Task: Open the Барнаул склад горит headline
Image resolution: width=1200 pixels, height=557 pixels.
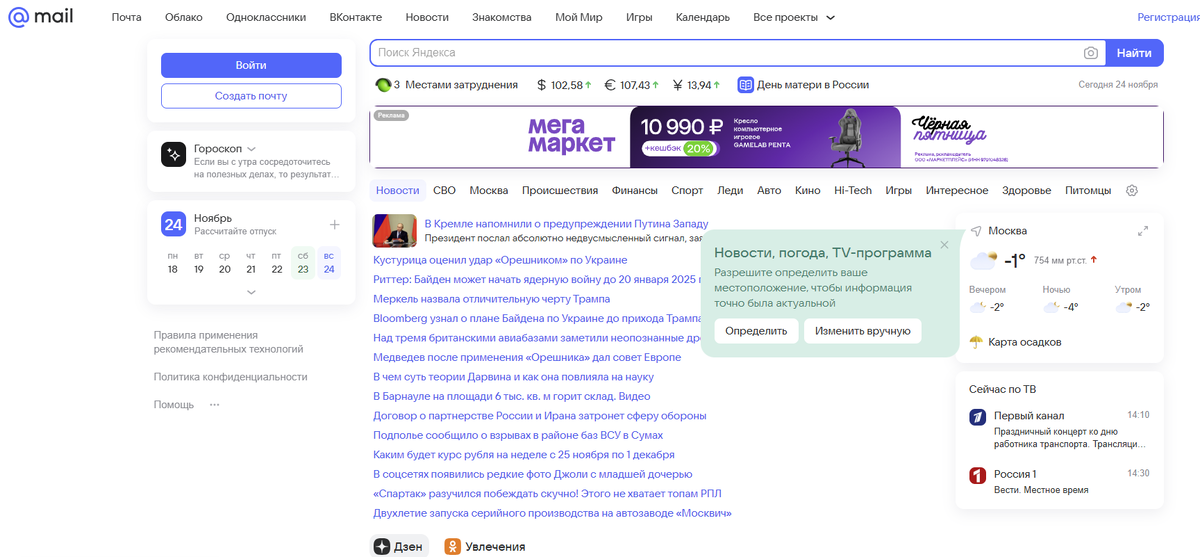Action: point(511,396)
